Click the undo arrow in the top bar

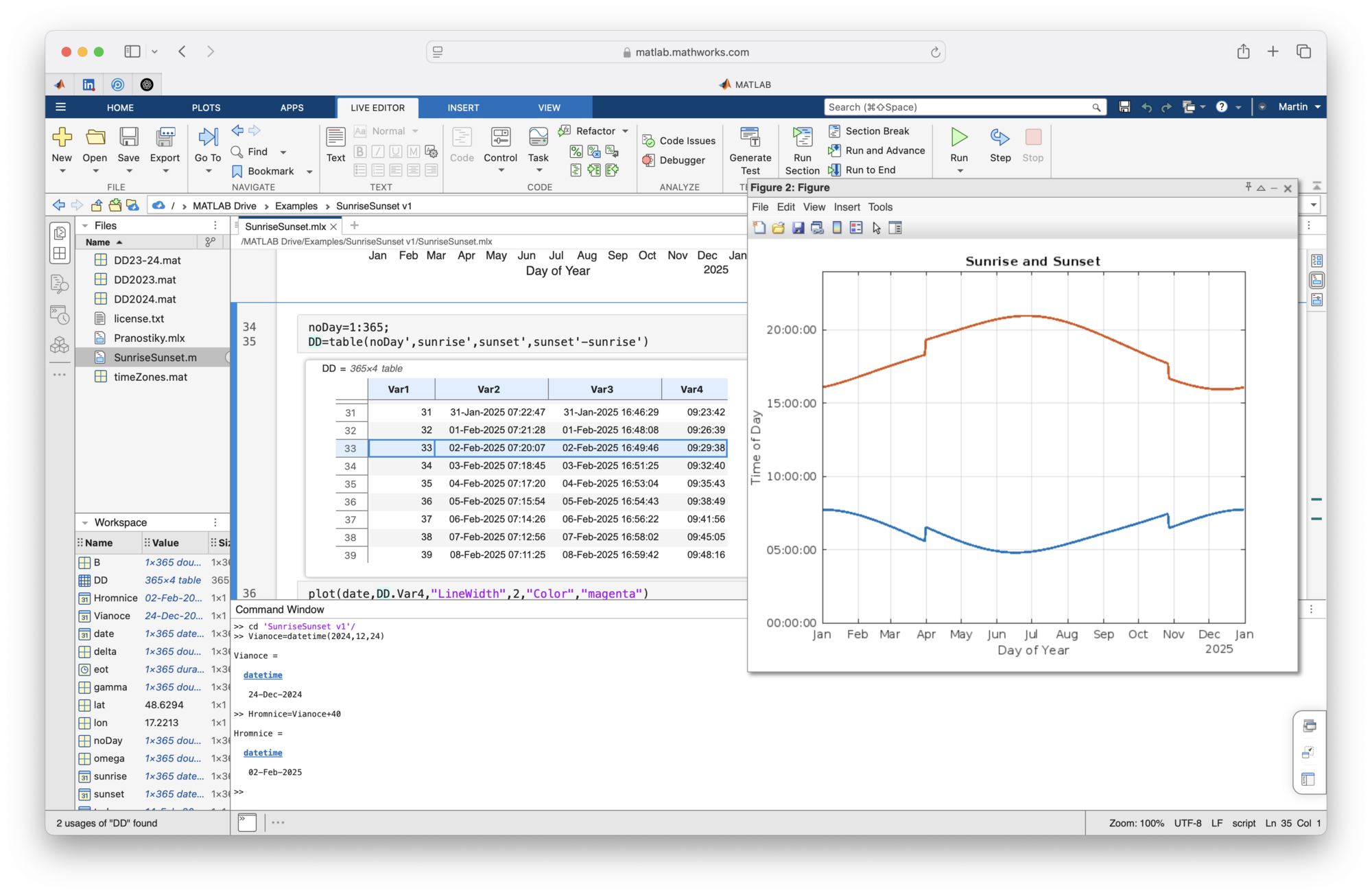point(1146,108)
